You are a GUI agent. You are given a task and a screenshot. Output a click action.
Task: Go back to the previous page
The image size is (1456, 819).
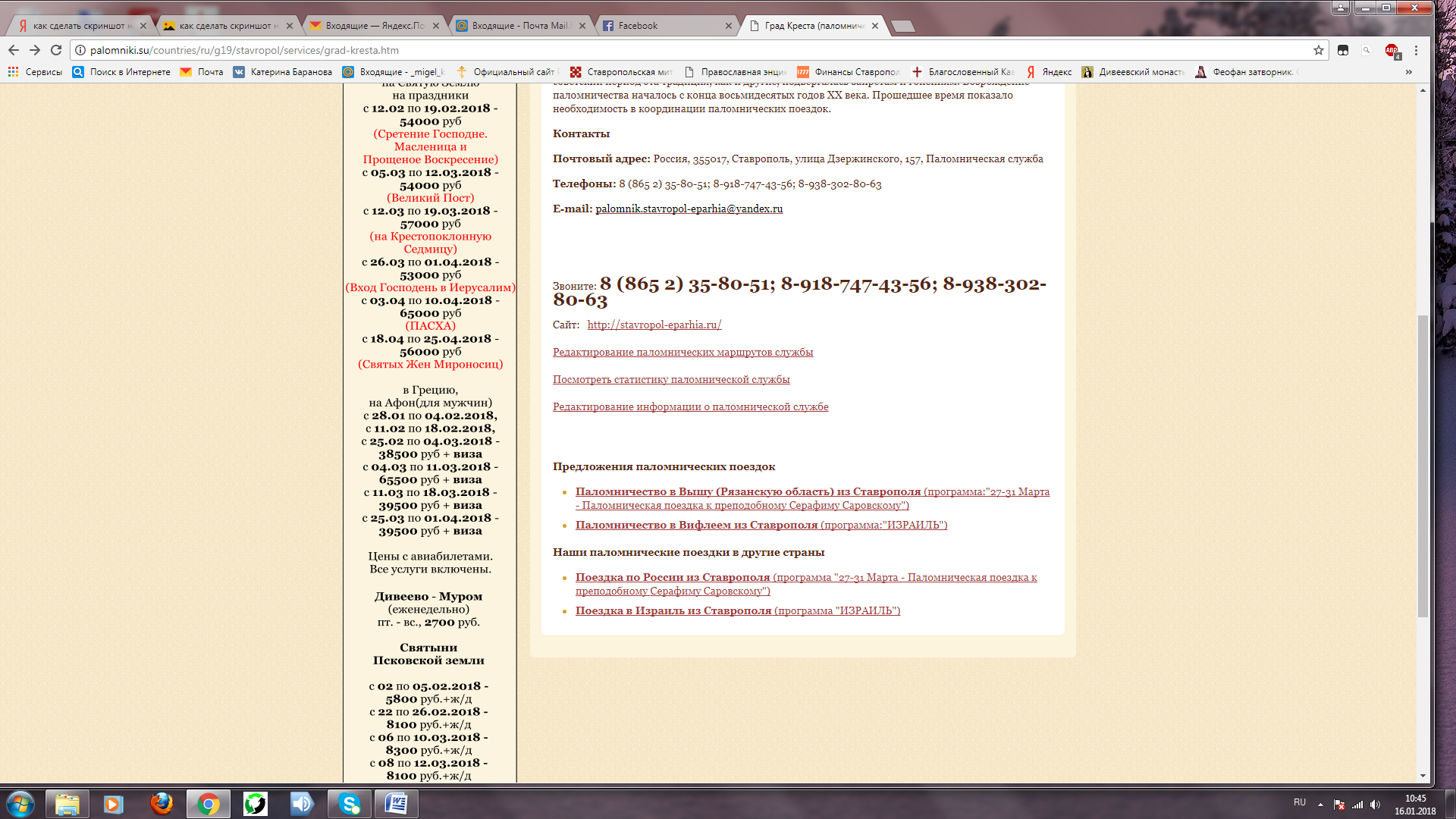(x=14, y=50)
